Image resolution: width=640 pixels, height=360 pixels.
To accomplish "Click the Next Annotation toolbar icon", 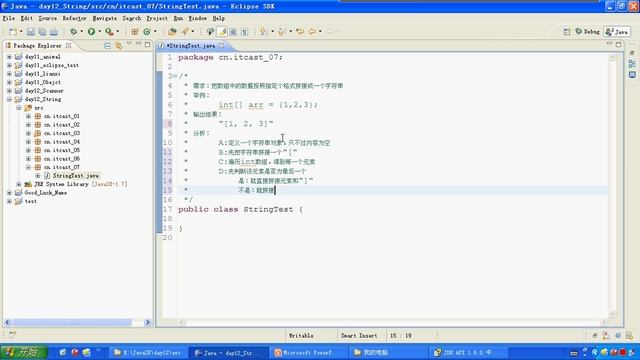I will click(263, 31).
